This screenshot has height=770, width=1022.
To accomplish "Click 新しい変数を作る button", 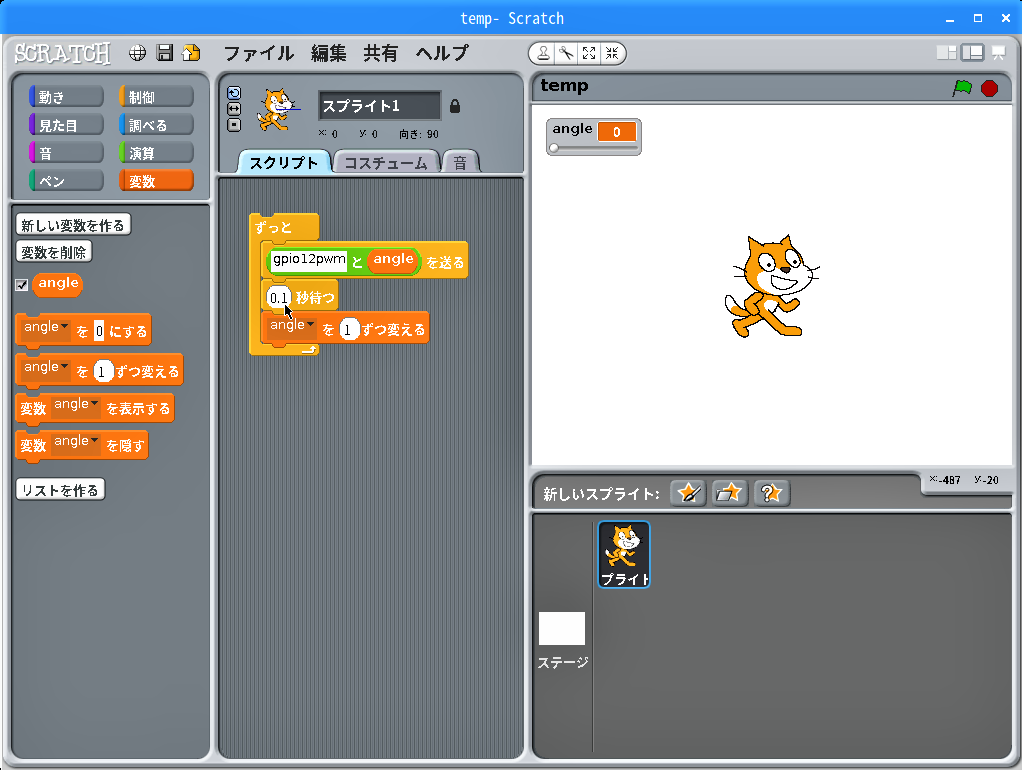I will click(x=73, y=225).
